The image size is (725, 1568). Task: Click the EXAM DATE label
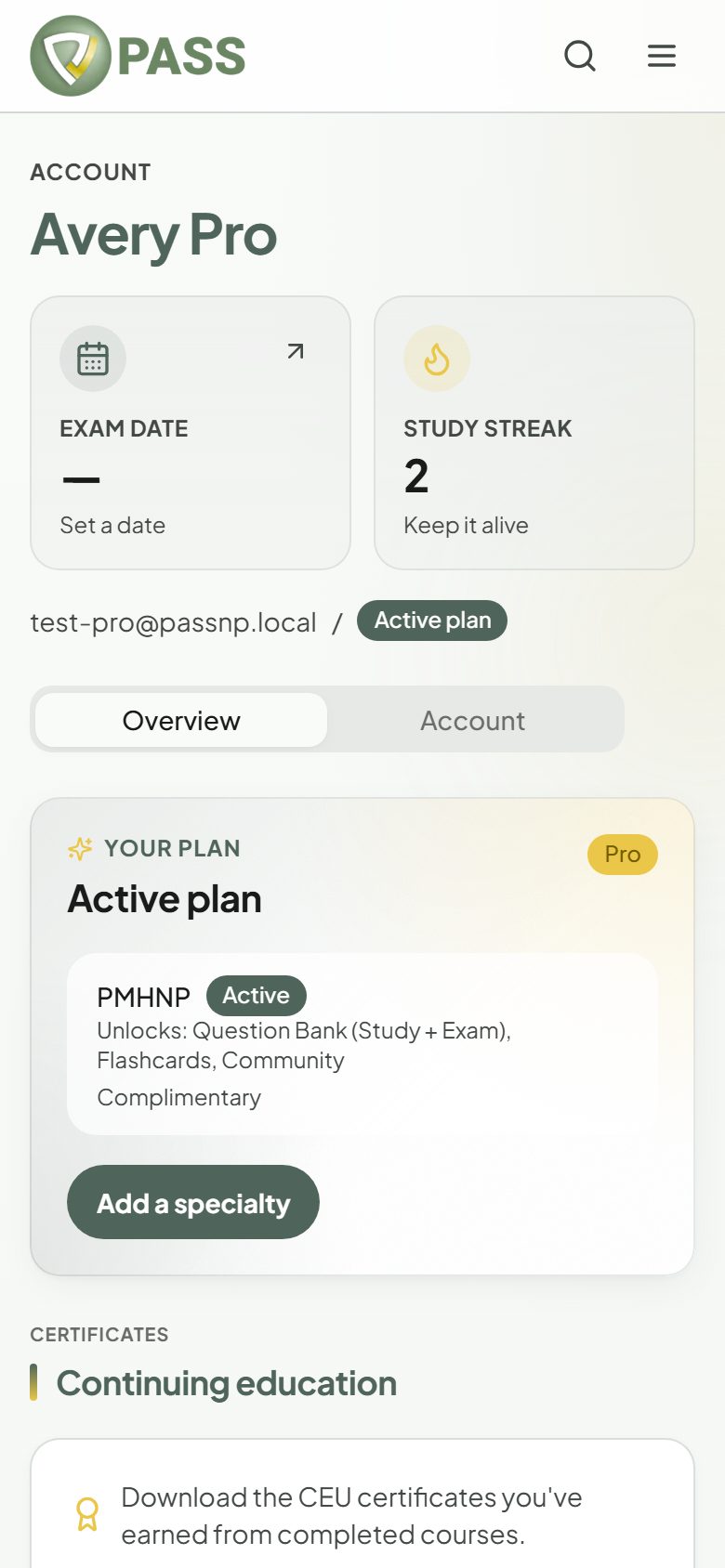click(124, 428)
